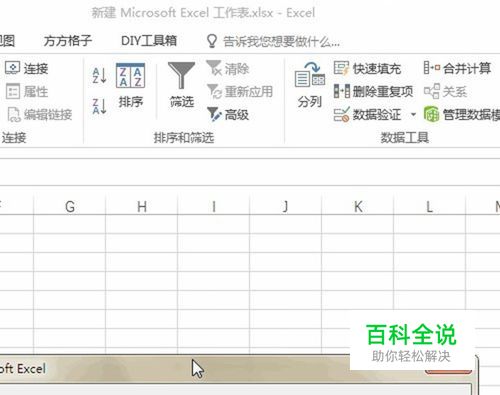Click the Connections (连接) icon button
This screenshot has height=395, width=500.
pos(27,68)
